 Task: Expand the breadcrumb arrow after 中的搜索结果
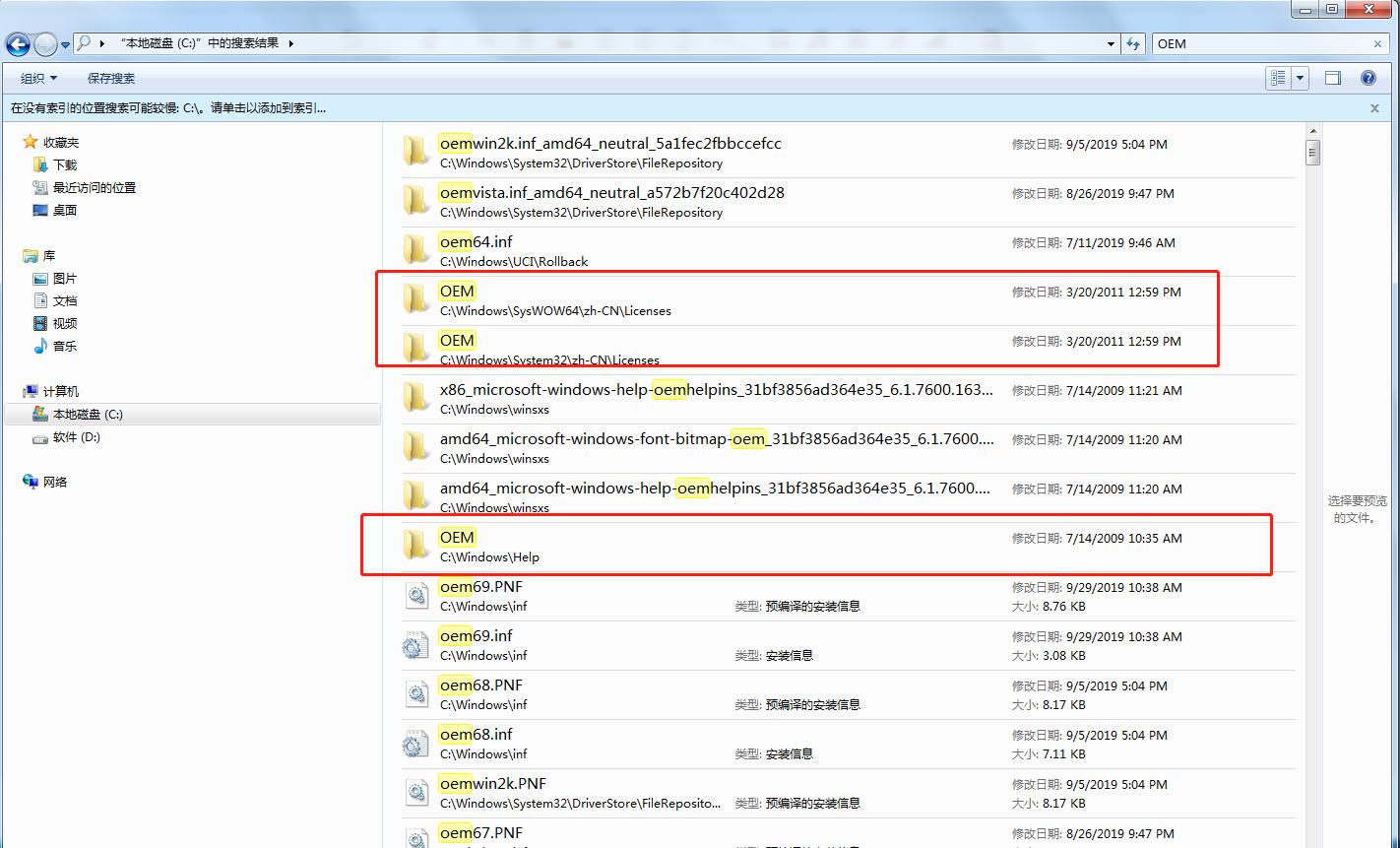coord(291,43)
